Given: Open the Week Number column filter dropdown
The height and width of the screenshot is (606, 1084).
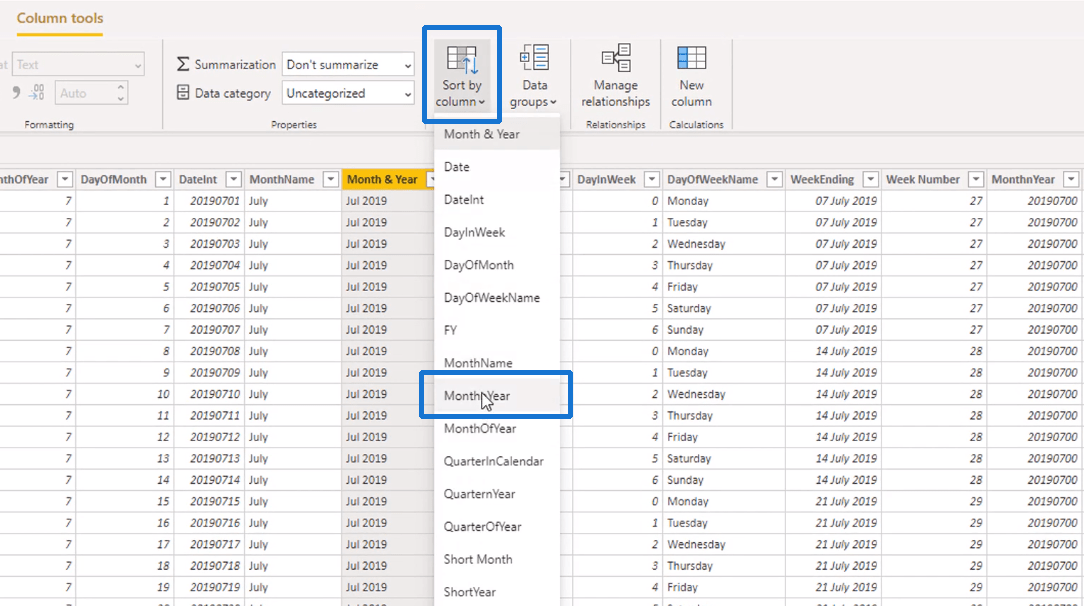Looking at the screenshot, I should click(x=975, y=180).
